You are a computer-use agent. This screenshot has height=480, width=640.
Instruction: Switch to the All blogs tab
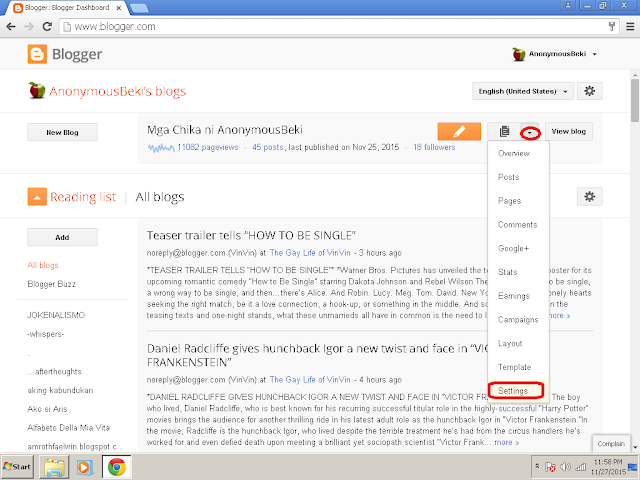pos(160,197)
